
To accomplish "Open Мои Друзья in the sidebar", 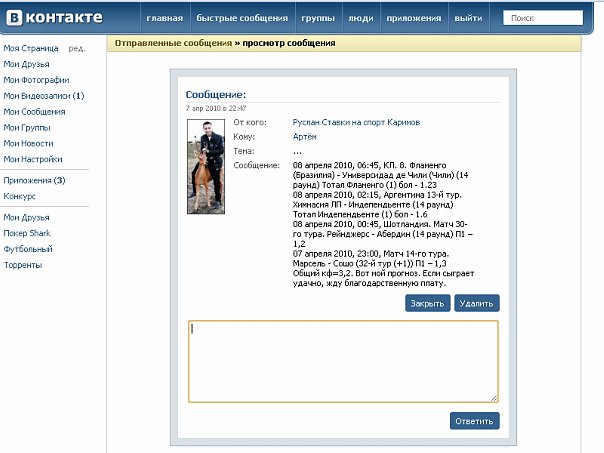I will pos(27,64).
